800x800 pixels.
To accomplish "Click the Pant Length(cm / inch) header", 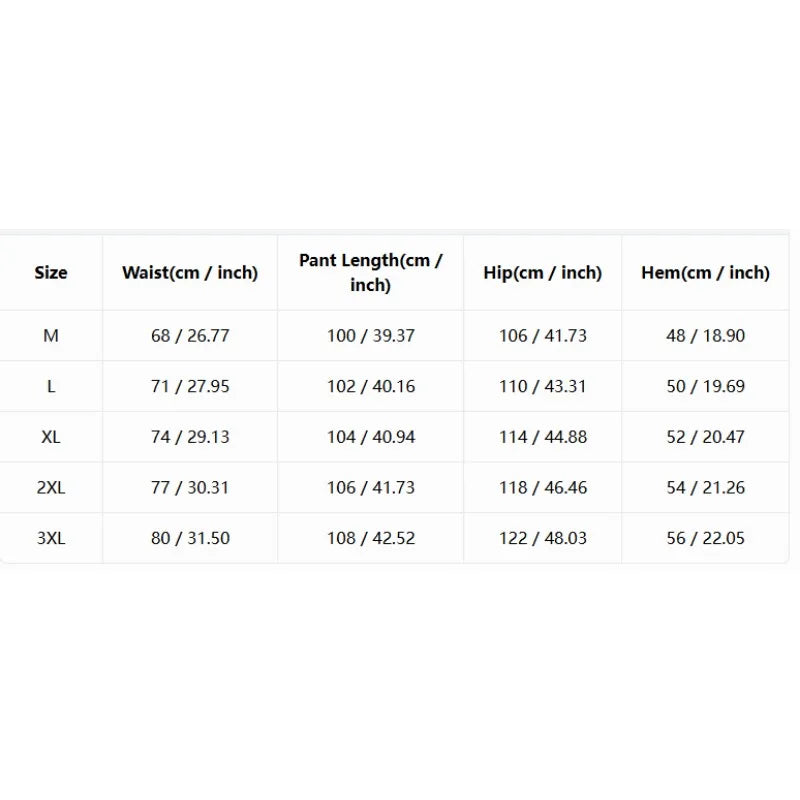I will pos(370,272).
